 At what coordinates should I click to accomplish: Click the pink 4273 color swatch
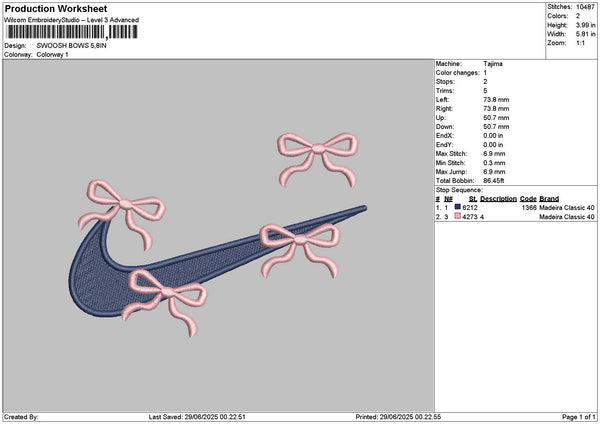click(457, 216)
